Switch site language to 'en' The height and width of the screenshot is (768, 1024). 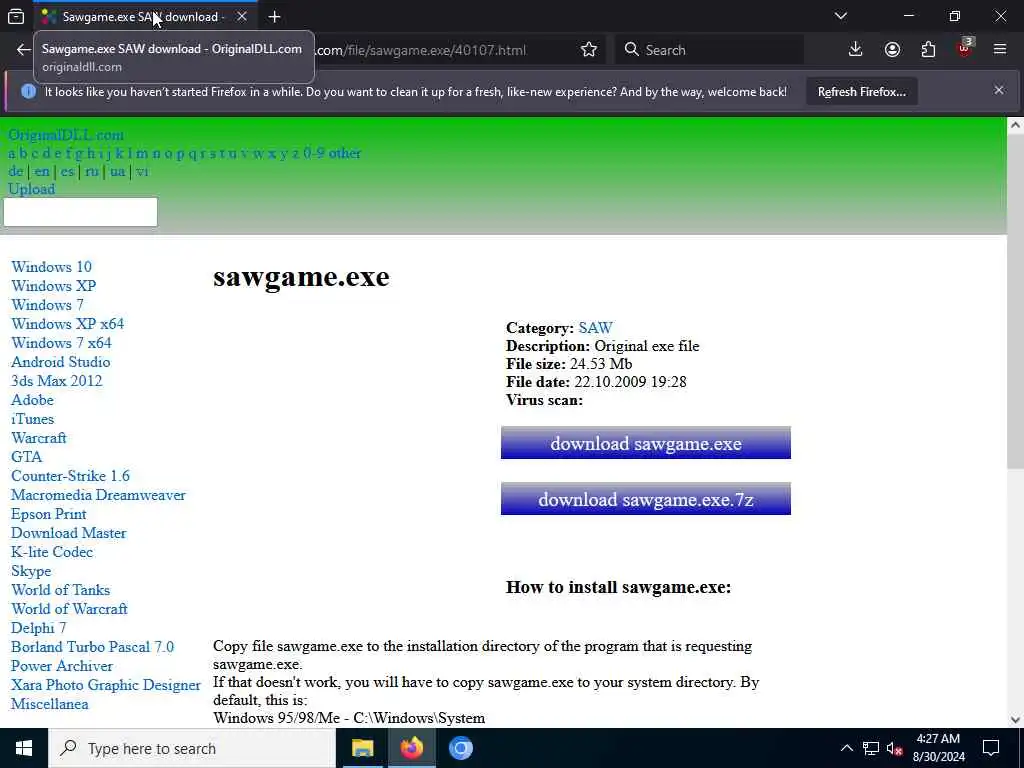(42, 171)
